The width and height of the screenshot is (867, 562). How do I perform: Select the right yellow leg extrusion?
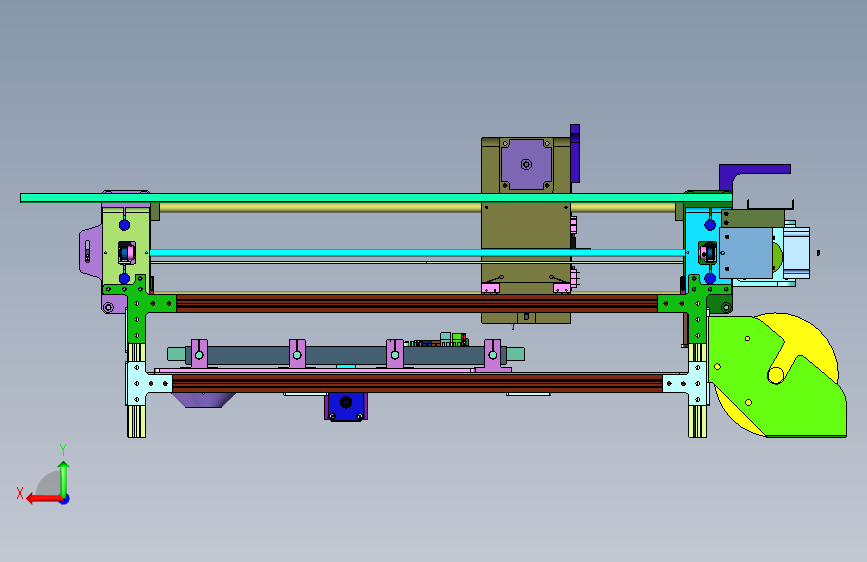pyautogui.click(x=698, y=421)
